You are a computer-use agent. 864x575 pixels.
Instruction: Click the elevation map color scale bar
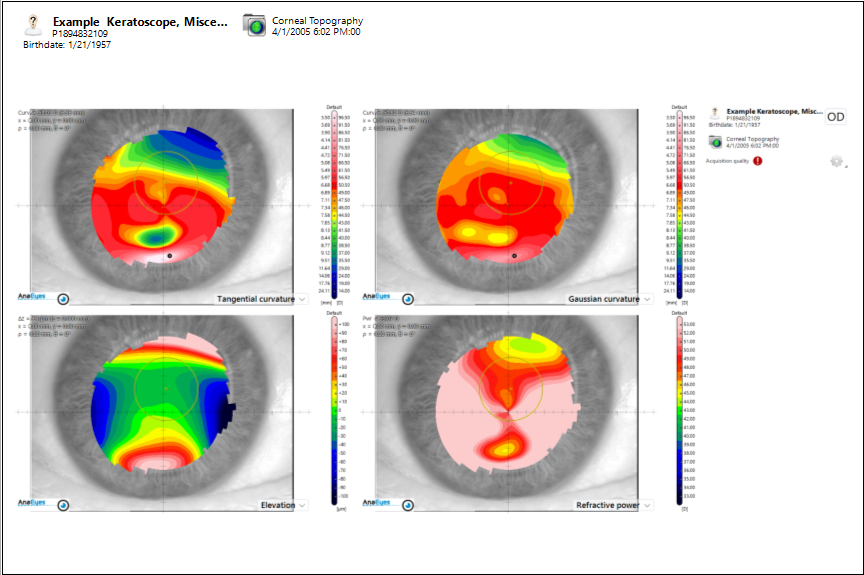[331, 410]
